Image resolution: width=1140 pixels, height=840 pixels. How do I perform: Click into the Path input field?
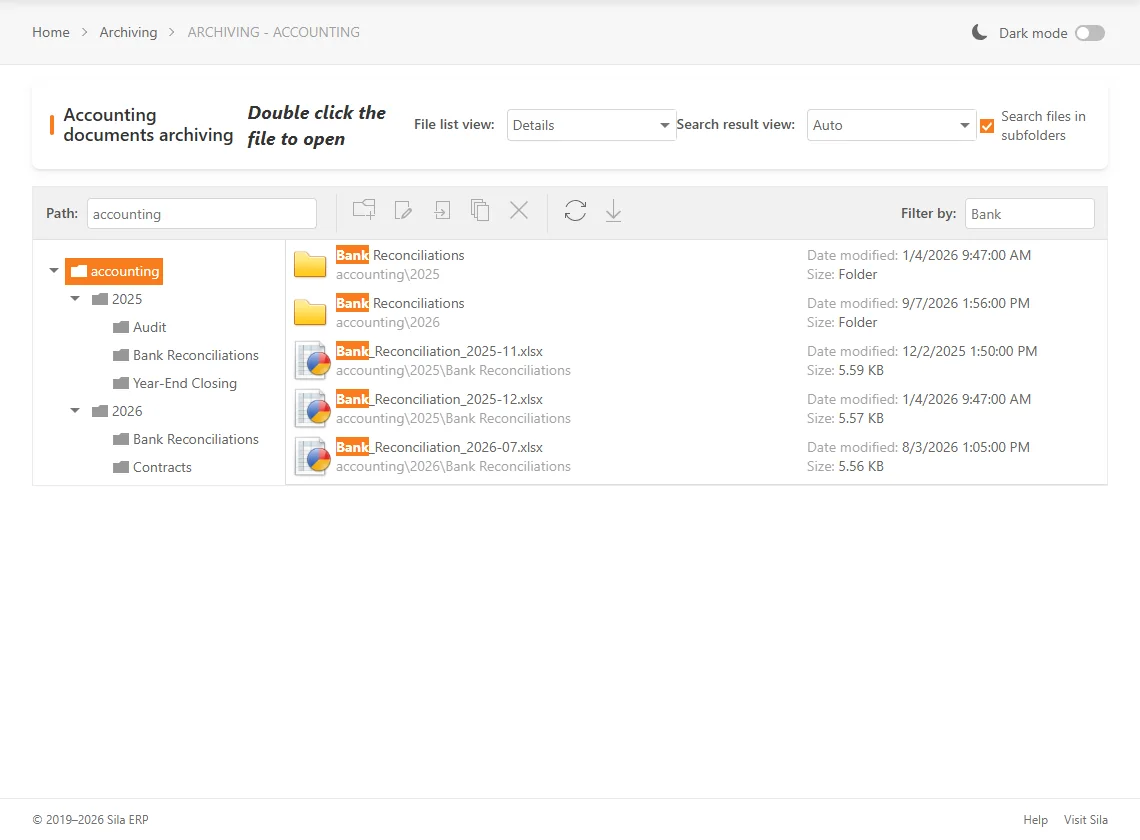[201, 214]
